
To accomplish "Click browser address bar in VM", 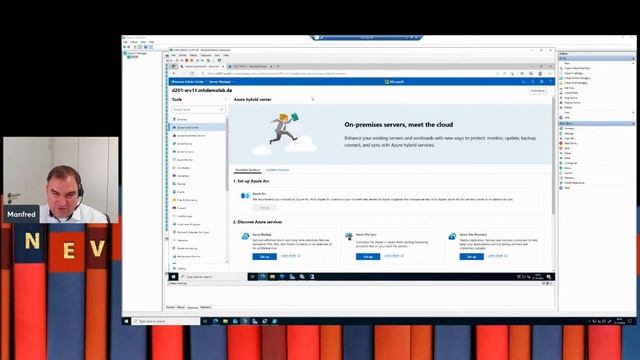I will pyautogui.click(x=347, y=73).
